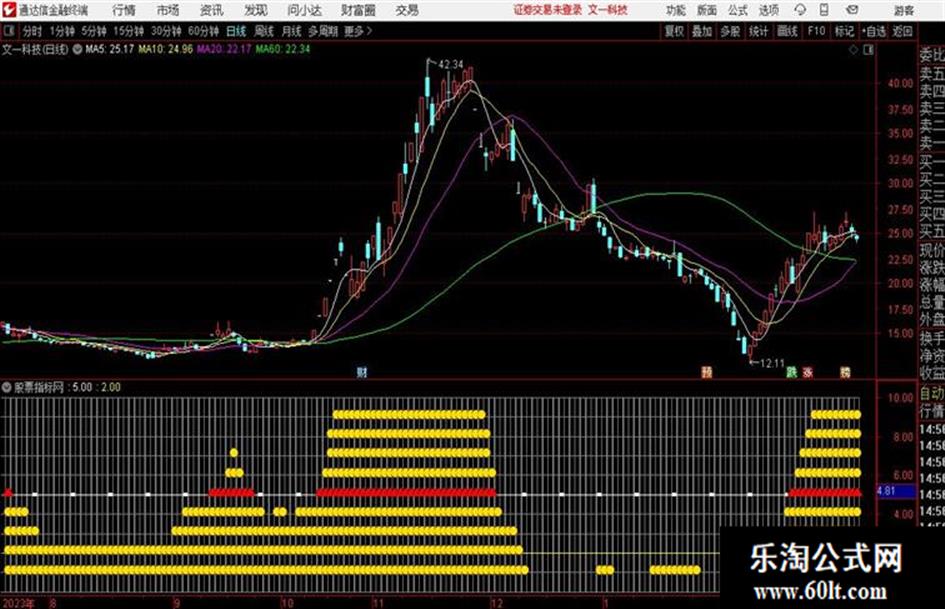The height and width of the screenshot is (609, 945).
Task: Click the blue 4.81 value on indicator axis
Action: tap(887, 491)
